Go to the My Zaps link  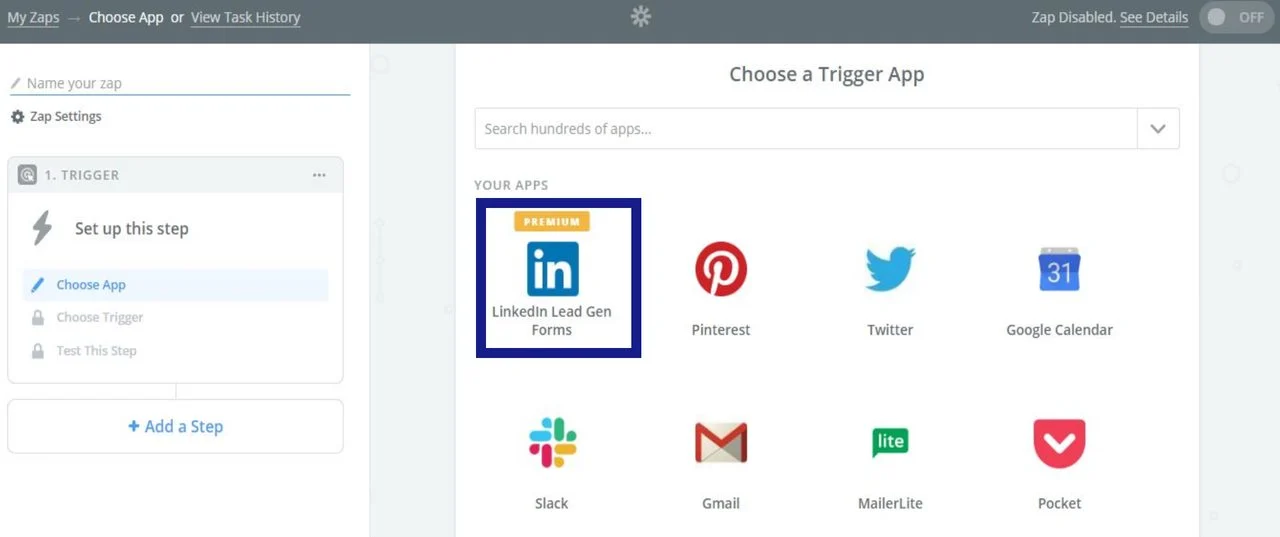point(33,18)
